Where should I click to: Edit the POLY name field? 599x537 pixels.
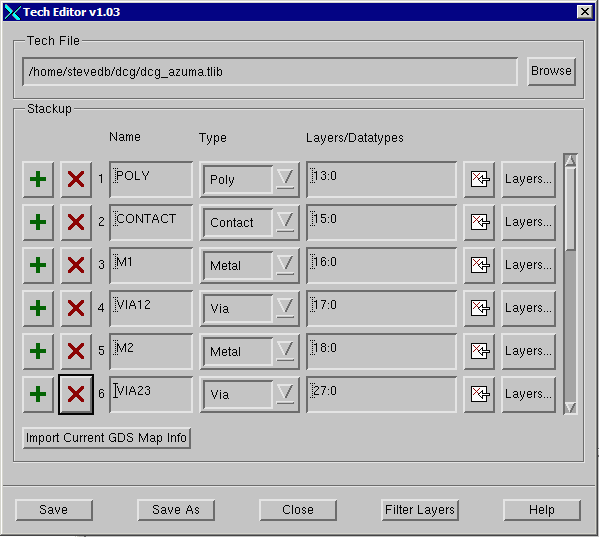pos(151,179)
